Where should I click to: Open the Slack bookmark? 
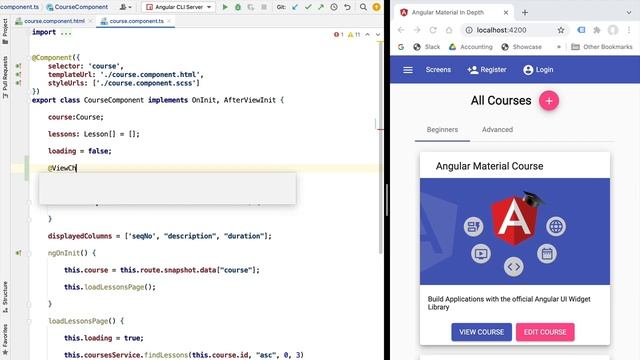[x=427, y=47]
